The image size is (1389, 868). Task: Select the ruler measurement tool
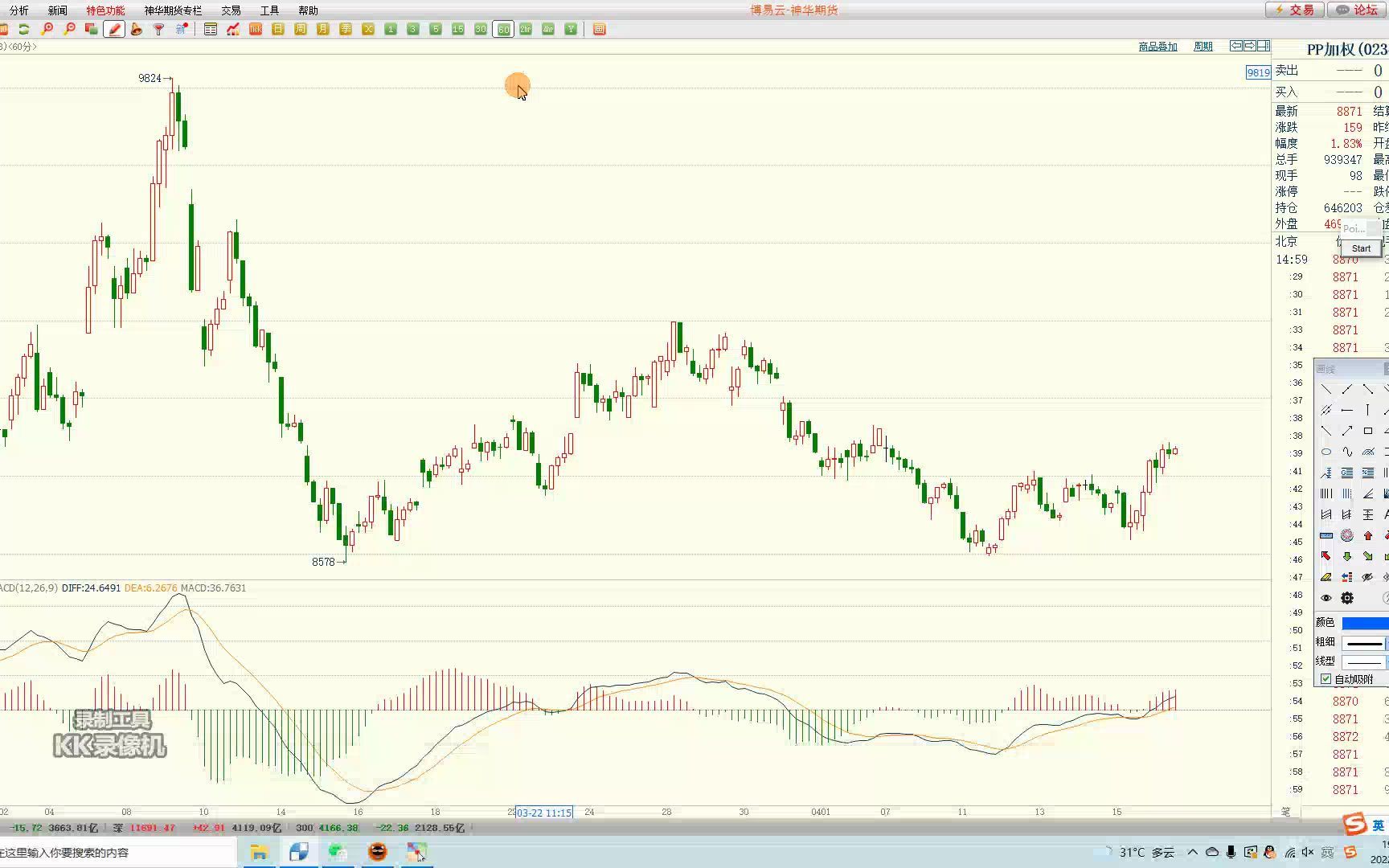[1326, 535]
